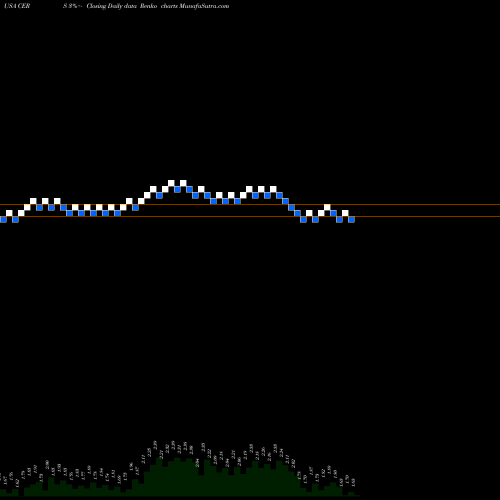Click the 'USA CER' chart title text

(17, 6)
